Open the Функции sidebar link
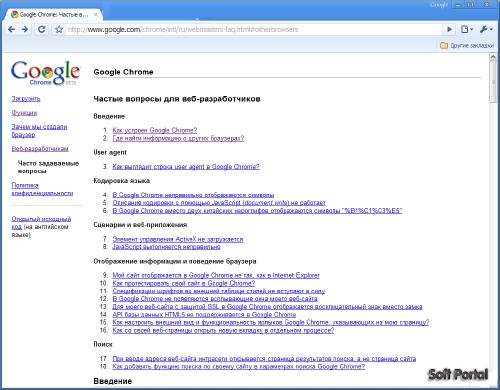This screenshot has height=390, width=500. pyautogui.click(x=24, y=113)
